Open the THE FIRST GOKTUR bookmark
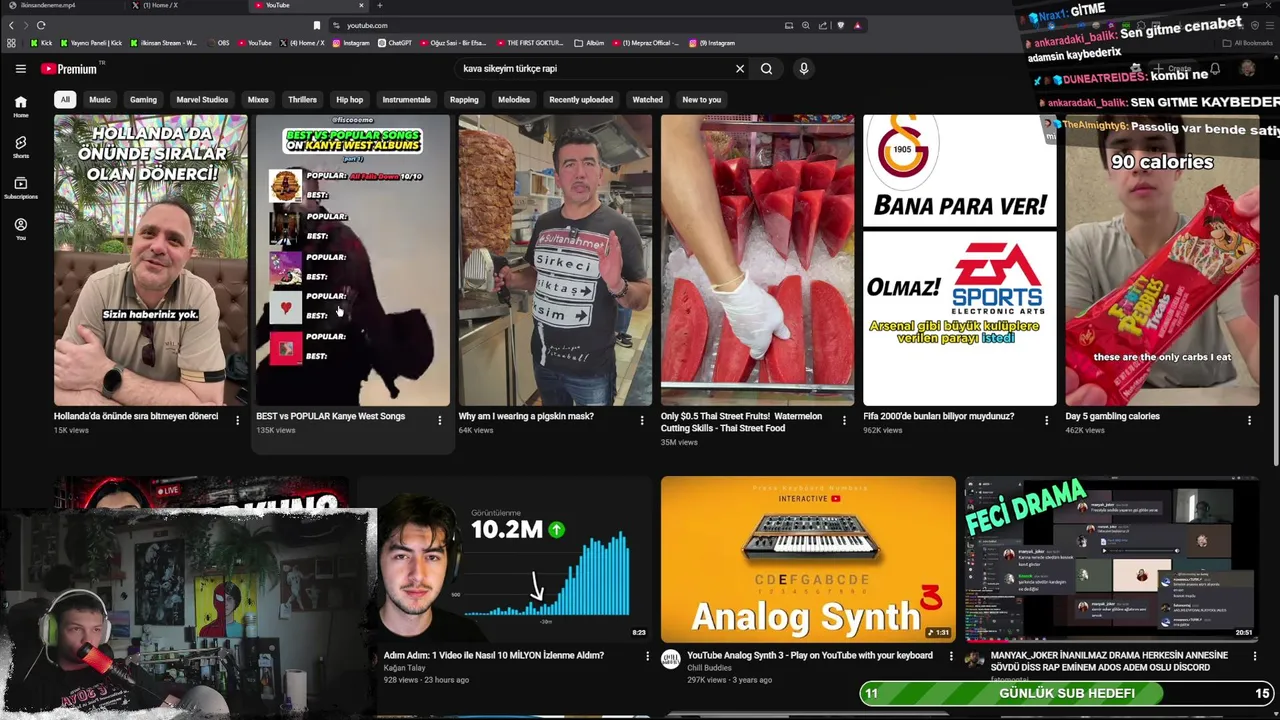This screenshot has width=1280, height=720. point(530,43)
